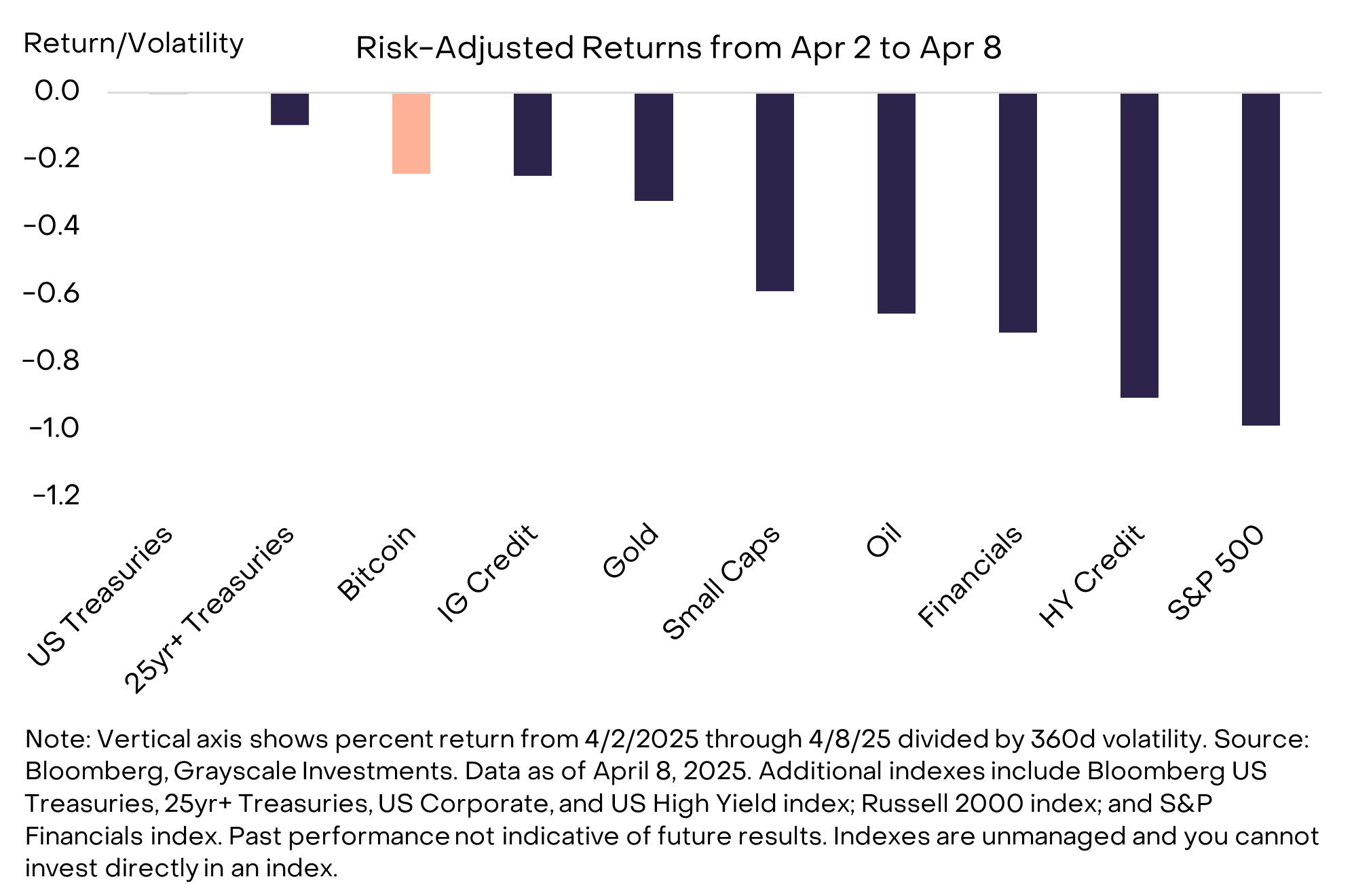The width and height of the screenshot is (1356, 896).
Task: Click the salmon-colored Bitcoin bar
Action: point(411,133)
